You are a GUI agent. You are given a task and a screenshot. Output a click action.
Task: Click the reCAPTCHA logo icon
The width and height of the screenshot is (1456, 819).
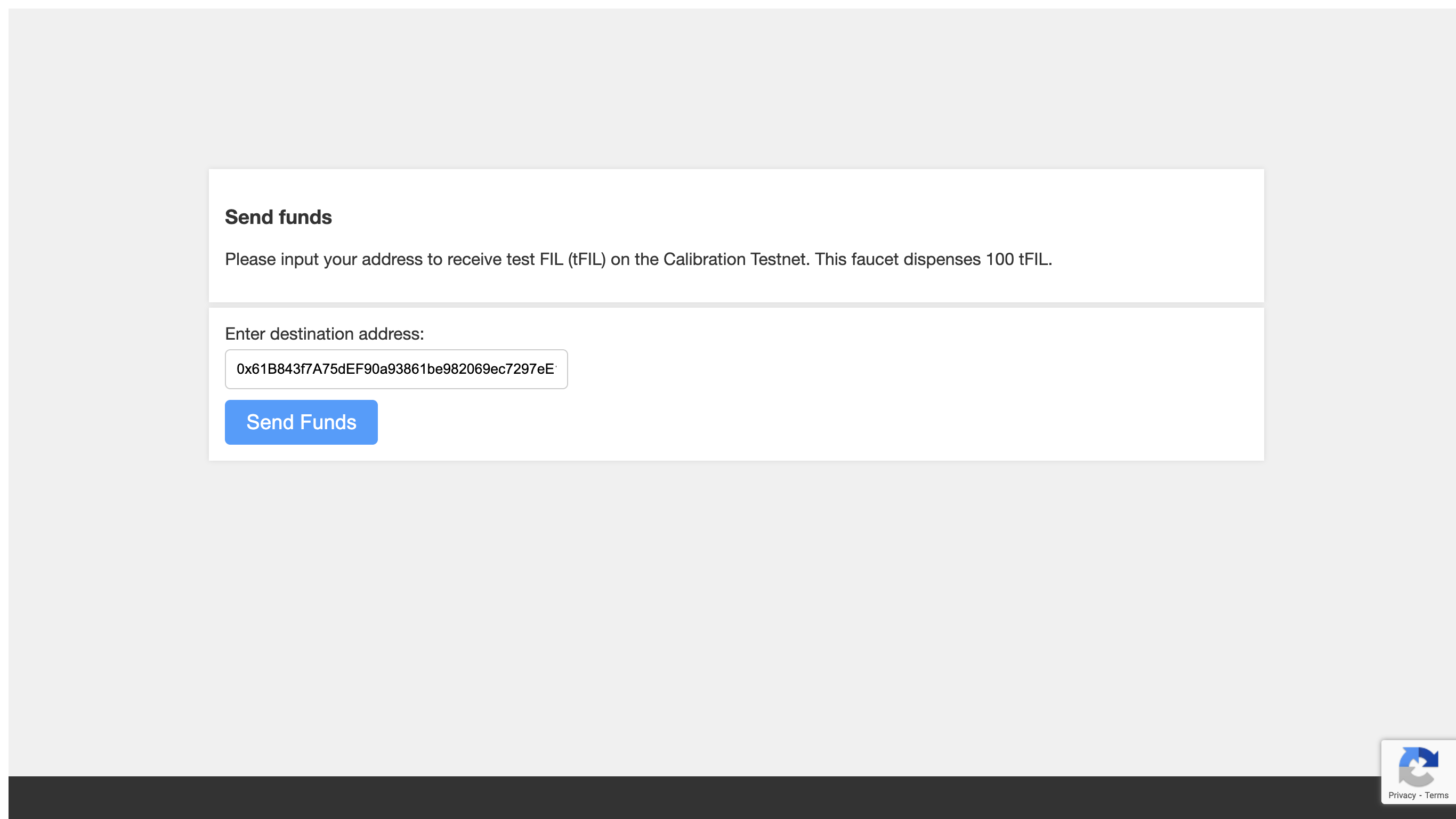1418,766
